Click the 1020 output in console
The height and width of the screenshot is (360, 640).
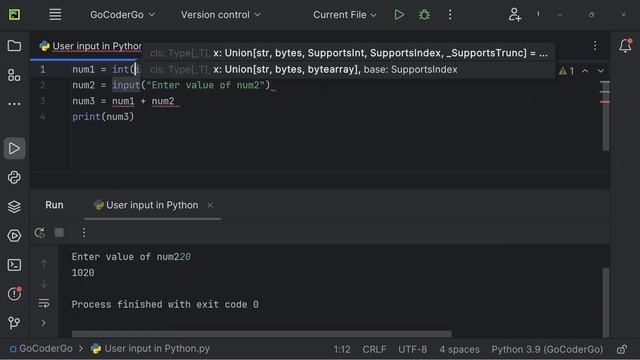coord(83,273)
